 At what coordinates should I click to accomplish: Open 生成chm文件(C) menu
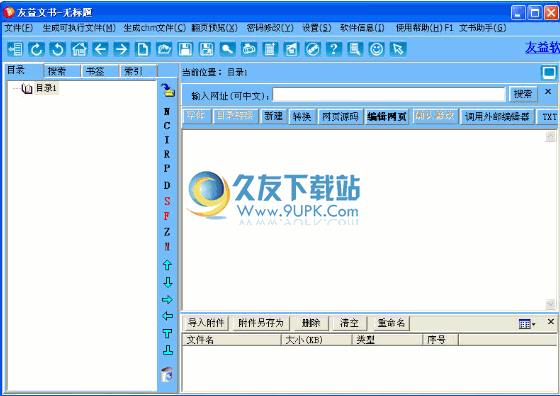coord(154,28)
